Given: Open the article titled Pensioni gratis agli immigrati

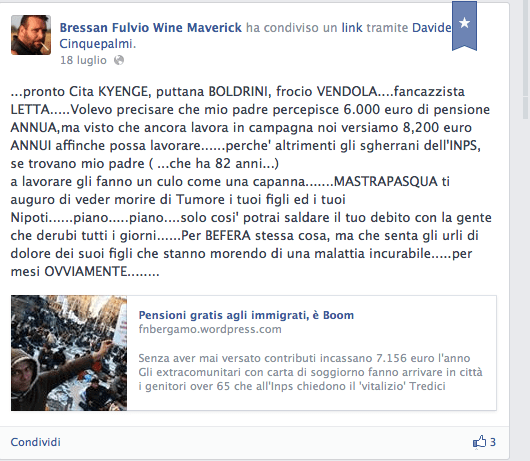Looking at the screenshot, I should coord(246,315).
